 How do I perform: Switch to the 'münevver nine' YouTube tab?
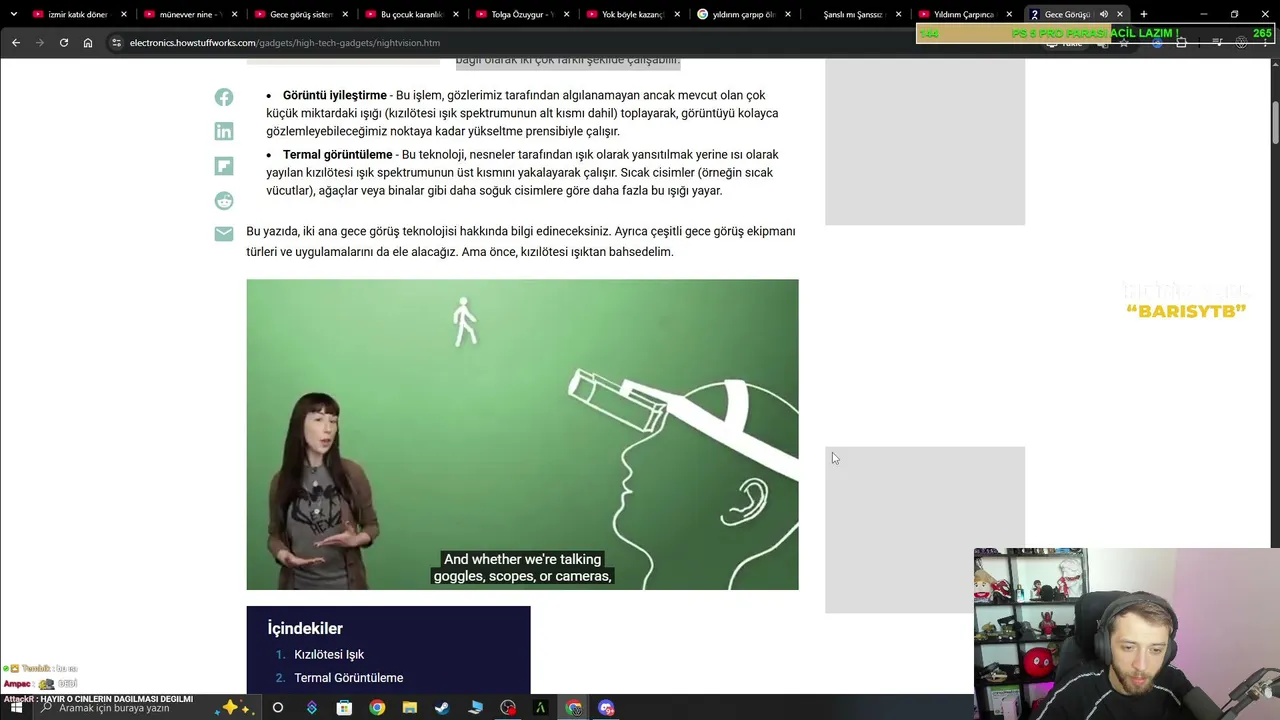point(190,15)
